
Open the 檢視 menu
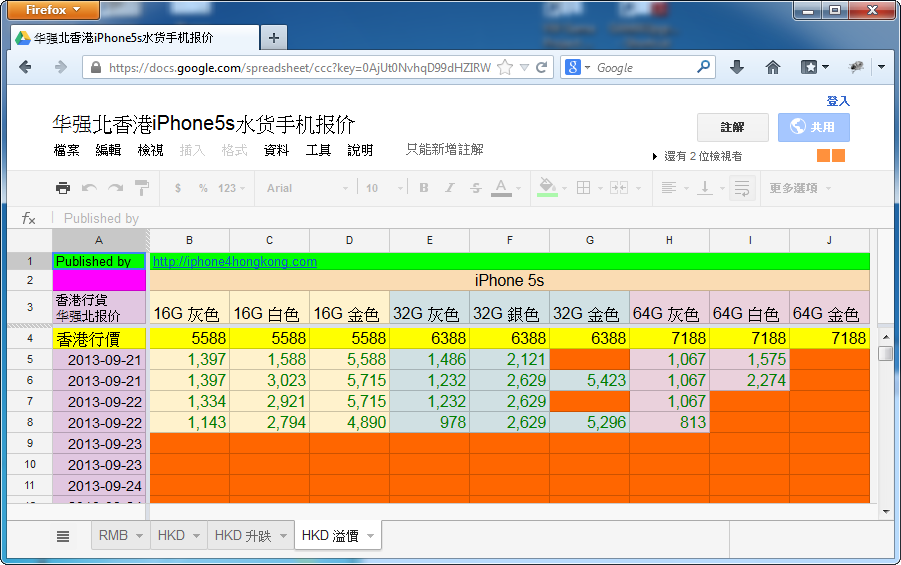pos(151,150)
